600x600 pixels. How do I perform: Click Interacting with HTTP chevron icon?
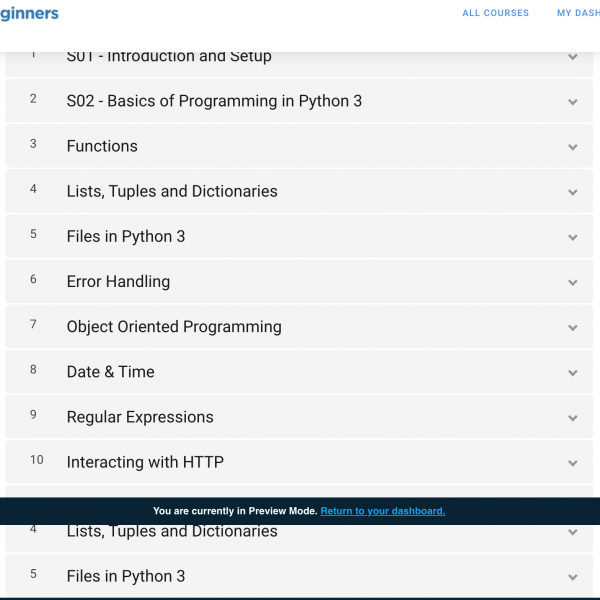click(572, 463)
